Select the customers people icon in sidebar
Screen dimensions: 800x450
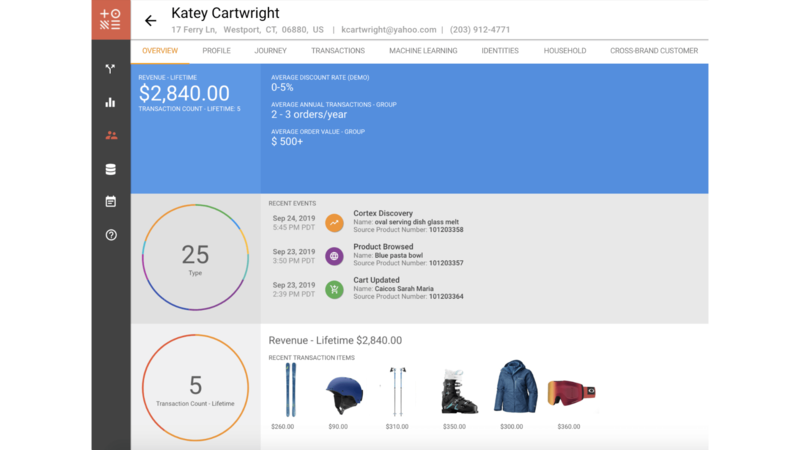coord(111,136)
